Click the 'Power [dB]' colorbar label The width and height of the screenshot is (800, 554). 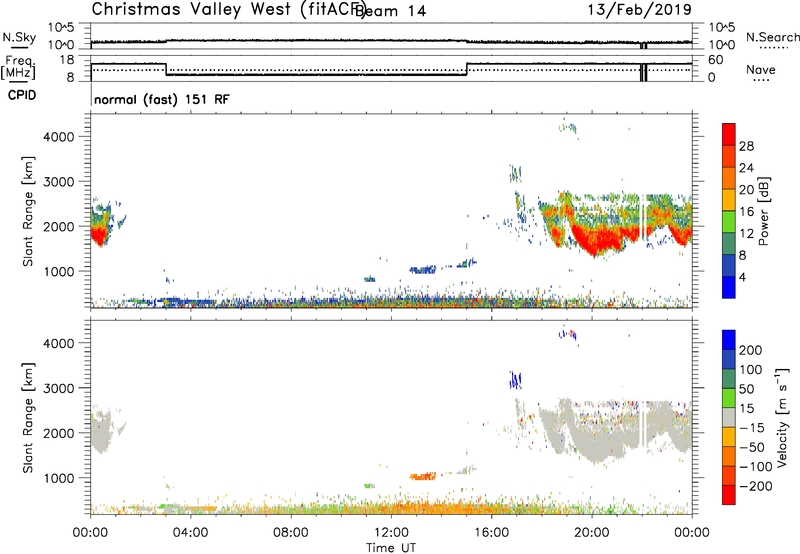(x=764, y=211)
